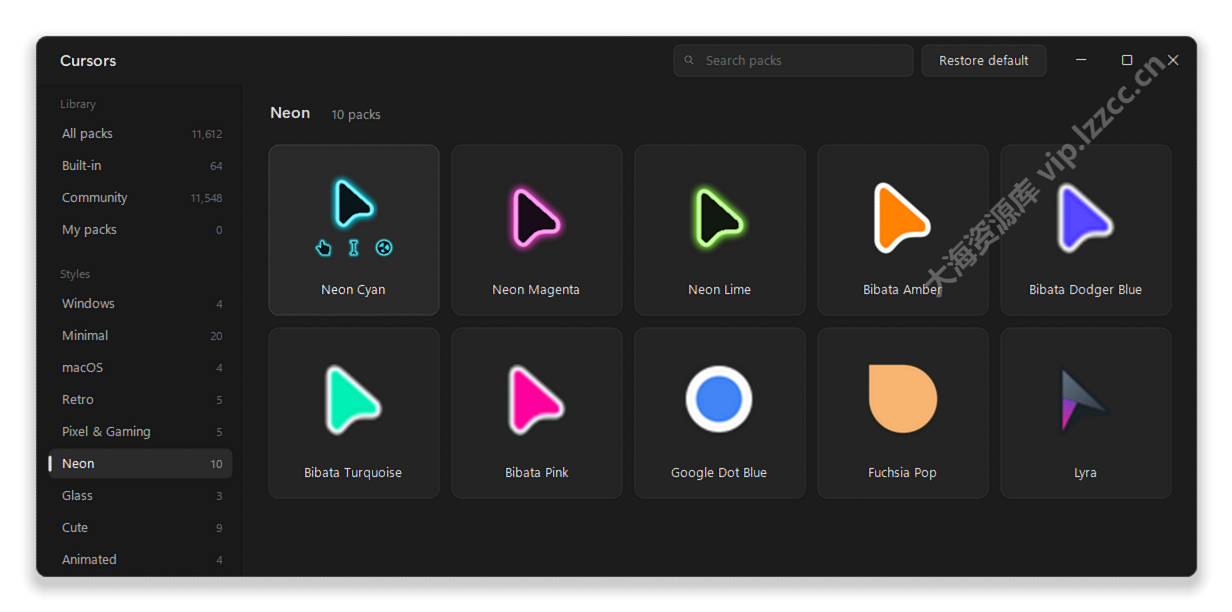The image size is (1232, 612).
Task: Click the Cursors window title
Action: point(88,61)
